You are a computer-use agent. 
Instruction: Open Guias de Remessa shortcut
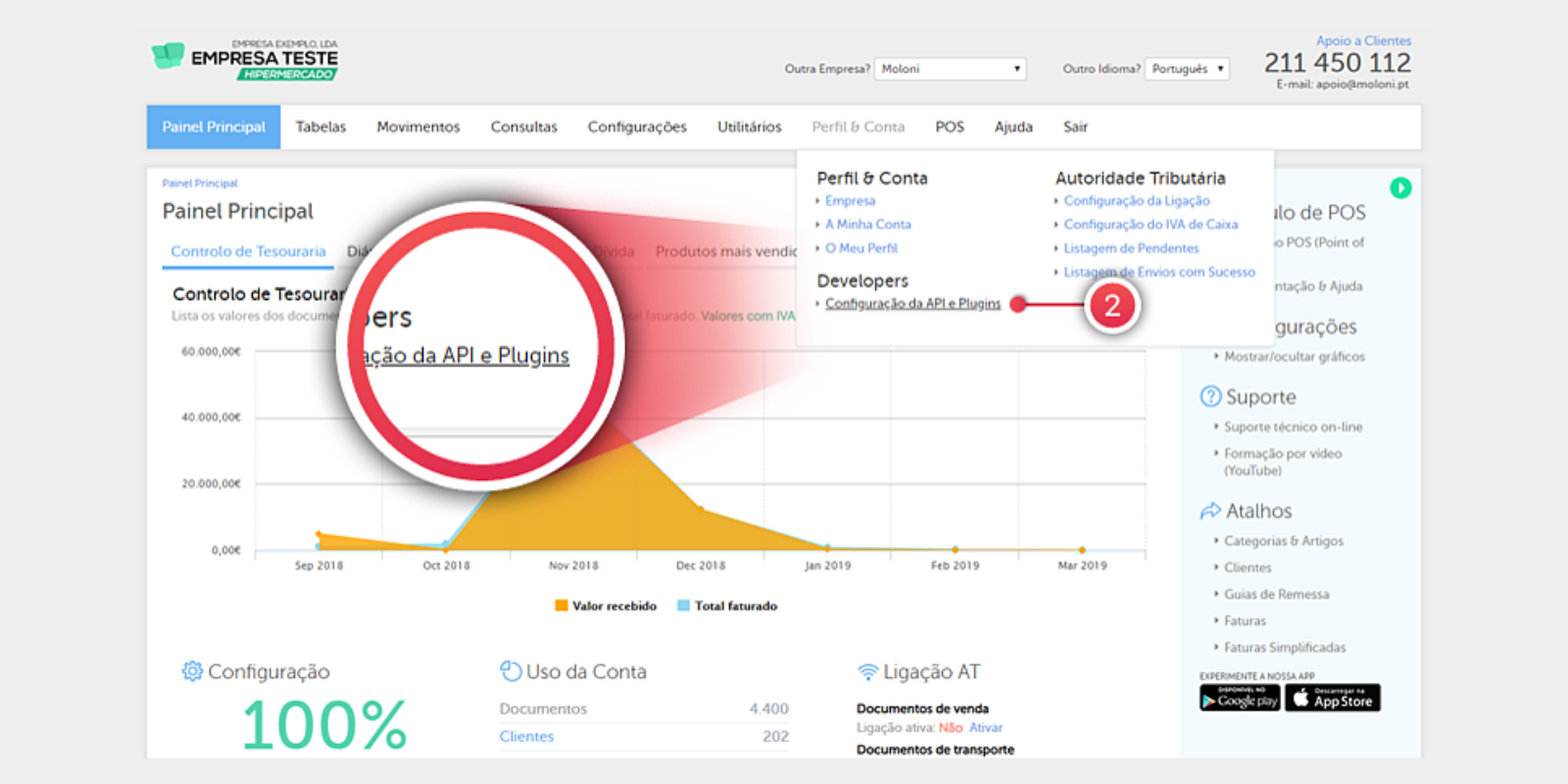point(1277,594)
